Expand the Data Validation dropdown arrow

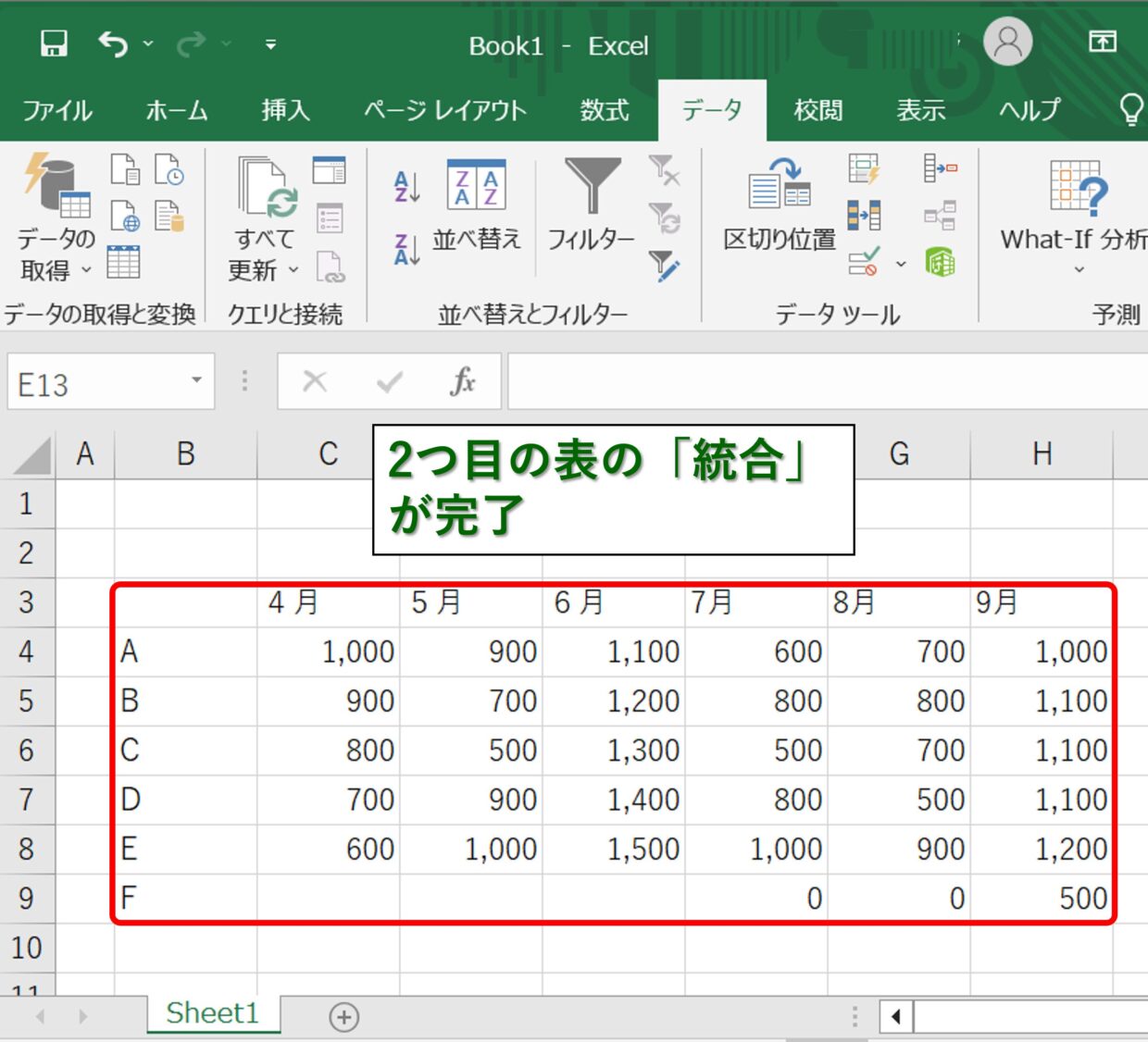901,264
